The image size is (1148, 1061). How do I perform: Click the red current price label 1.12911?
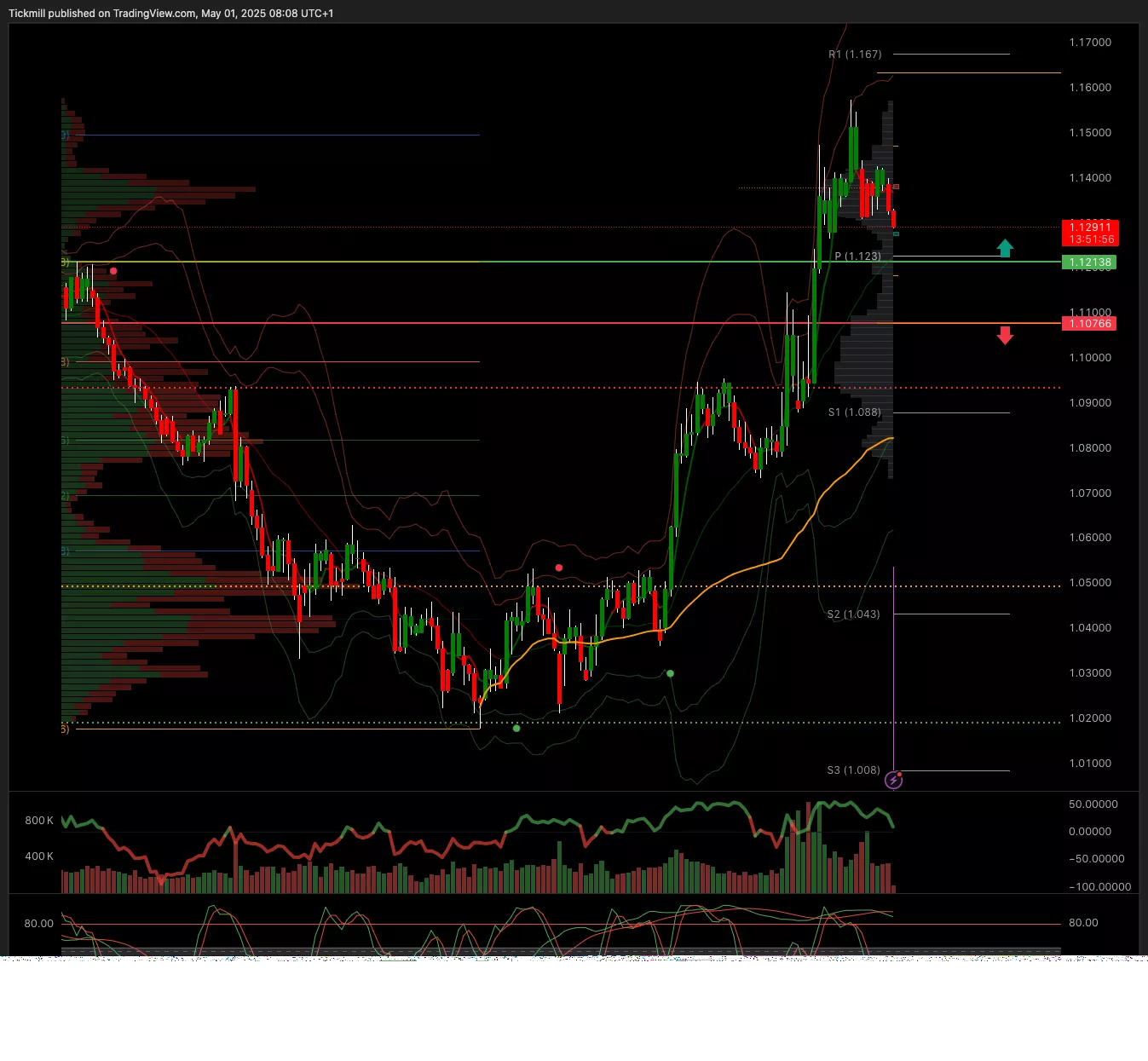pyautogui.click(x=1090, y=227)
